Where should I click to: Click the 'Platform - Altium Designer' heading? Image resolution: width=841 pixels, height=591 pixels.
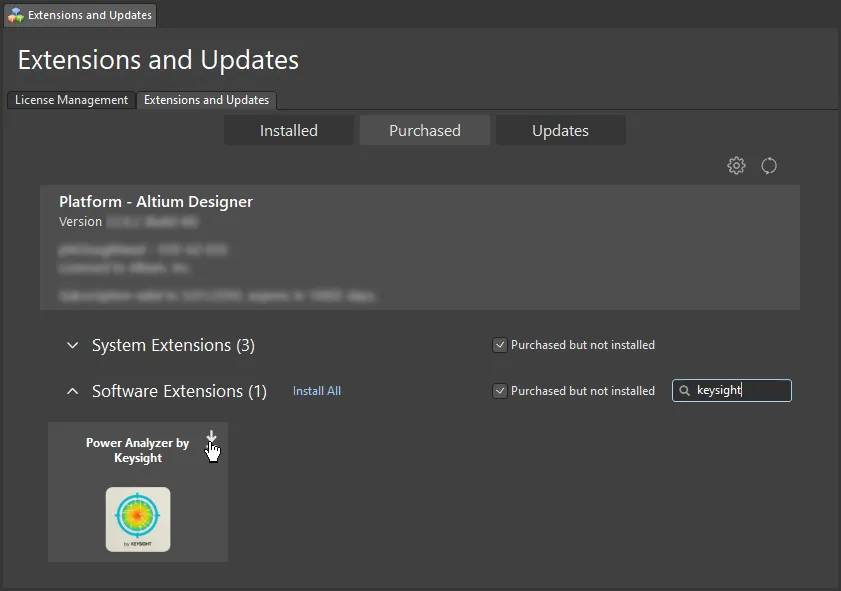point(156,202)
